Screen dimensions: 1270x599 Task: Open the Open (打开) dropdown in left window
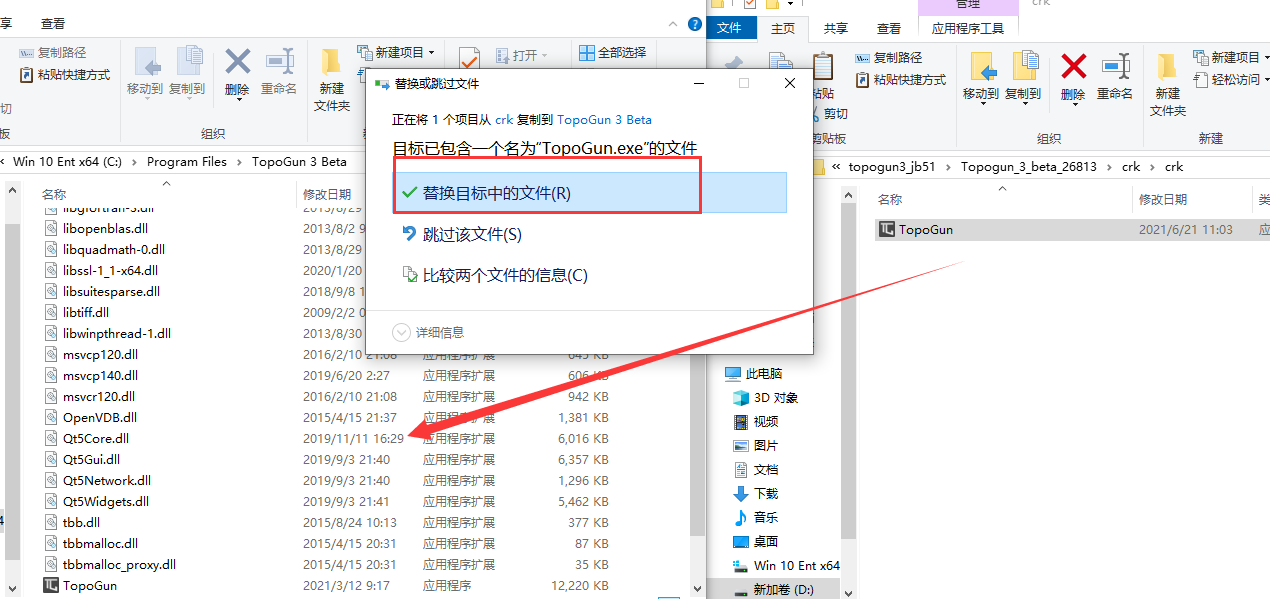coord(520,55)
